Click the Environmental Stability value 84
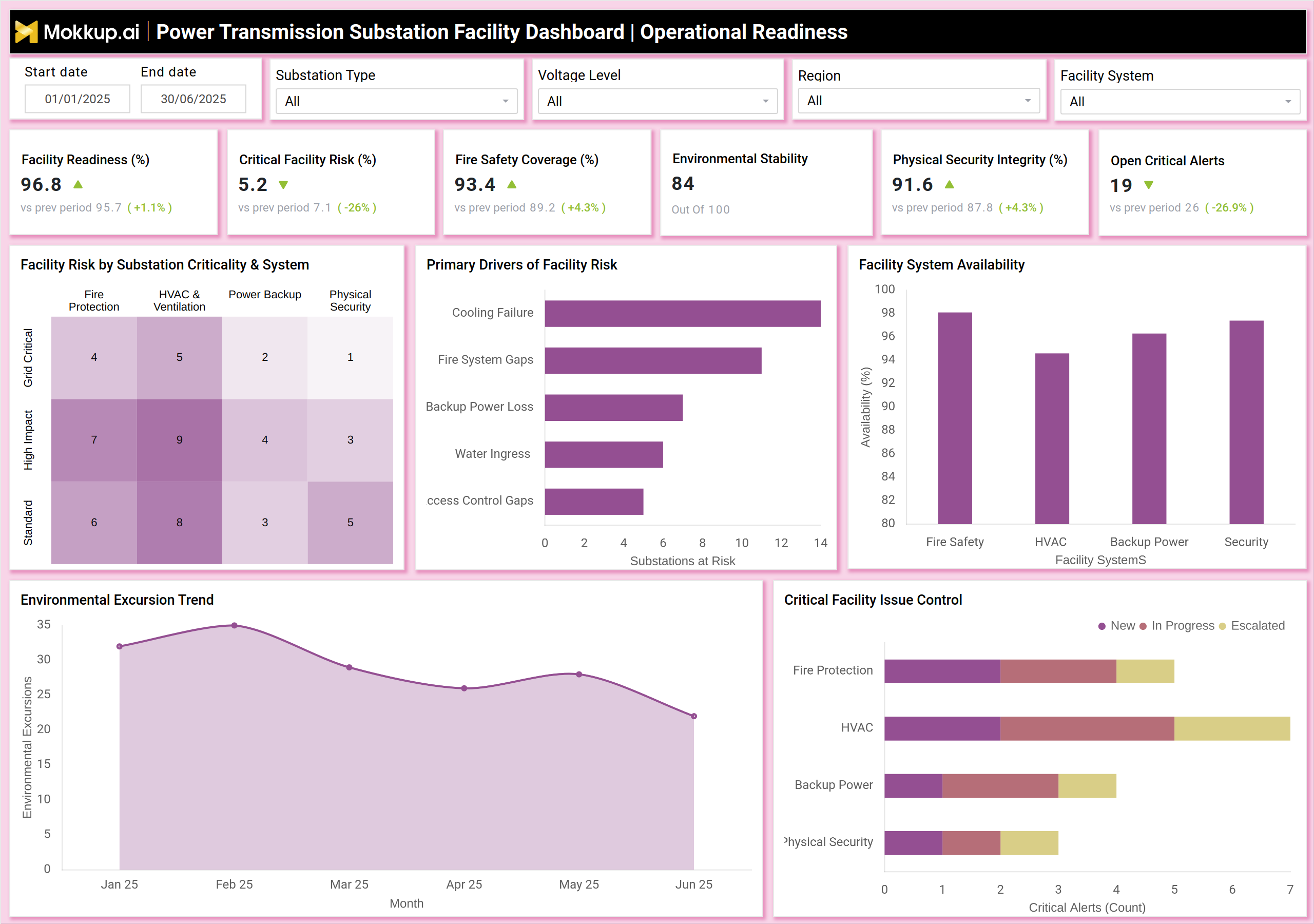Screen dimensions: 1314x924 (x=683, y=183)
